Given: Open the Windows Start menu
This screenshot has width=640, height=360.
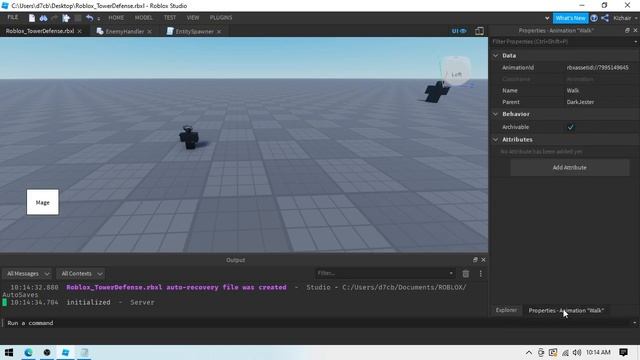Looking at the screenshot, I should tap(9, 352).
